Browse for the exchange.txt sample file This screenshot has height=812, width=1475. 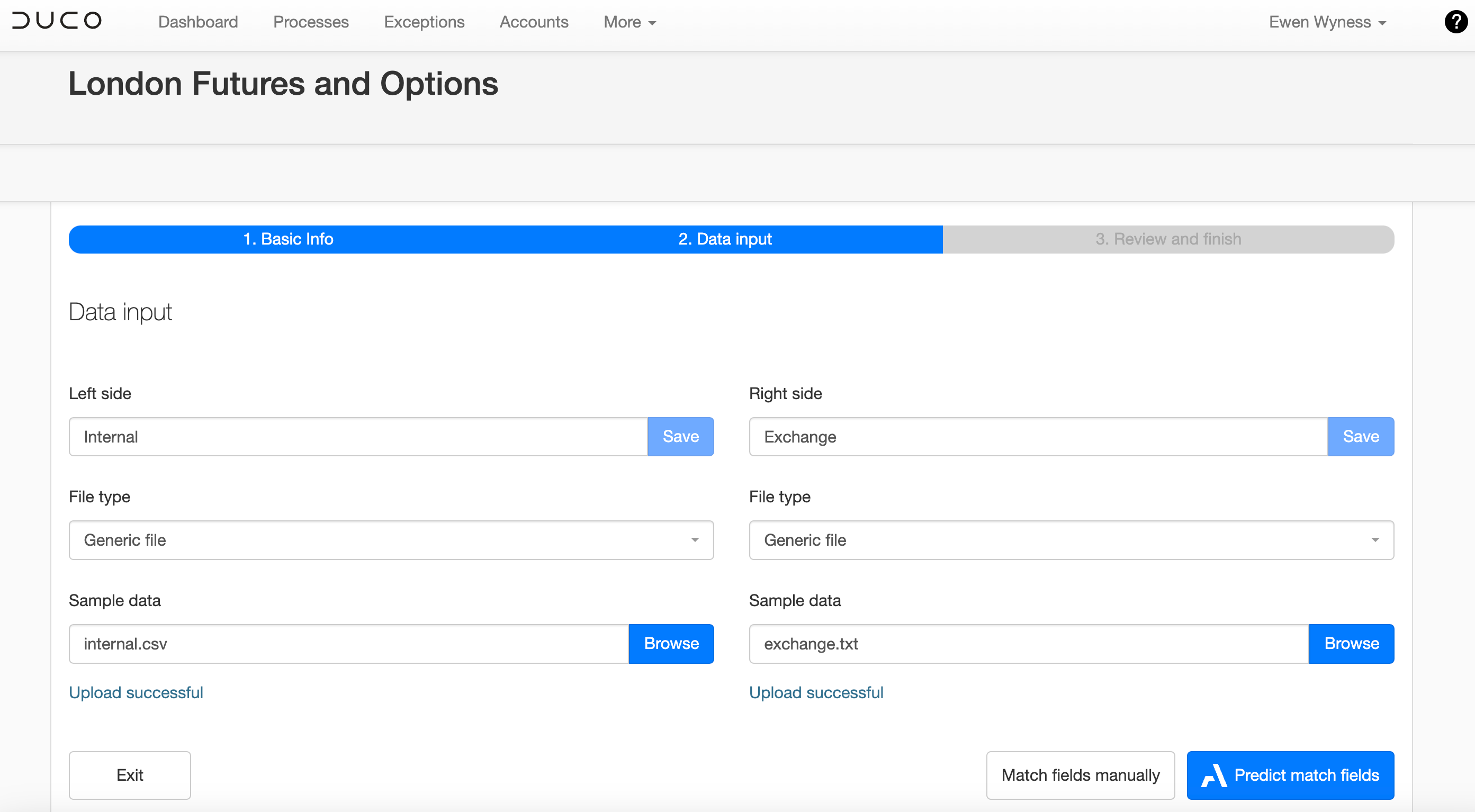coord(1351,644)
